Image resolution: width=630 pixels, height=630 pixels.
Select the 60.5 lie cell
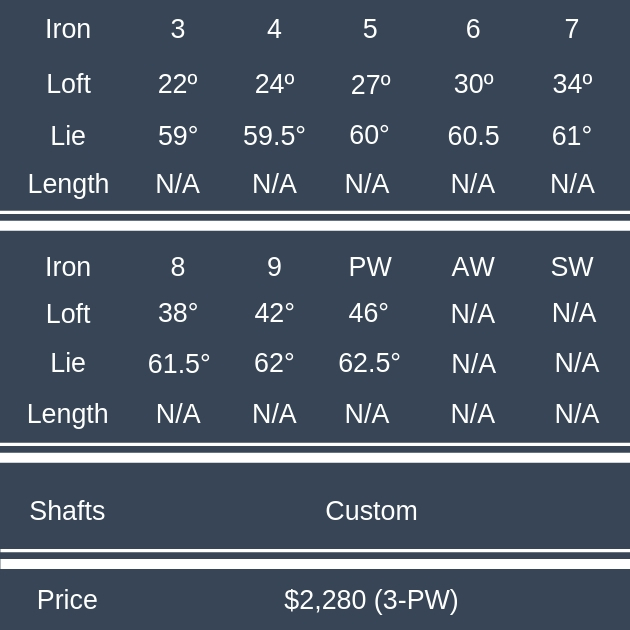(473, 136)
